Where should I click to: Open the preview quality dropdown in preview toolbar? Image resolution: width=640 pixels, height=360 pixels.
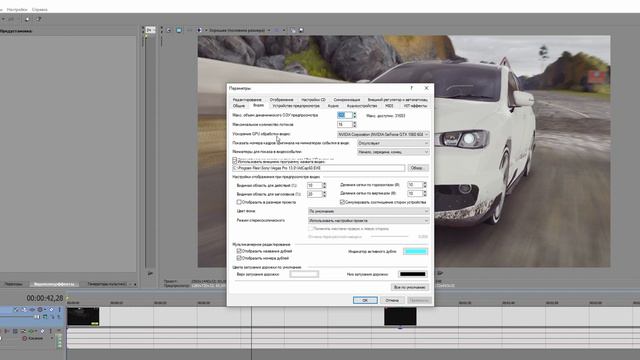[240, 30]
